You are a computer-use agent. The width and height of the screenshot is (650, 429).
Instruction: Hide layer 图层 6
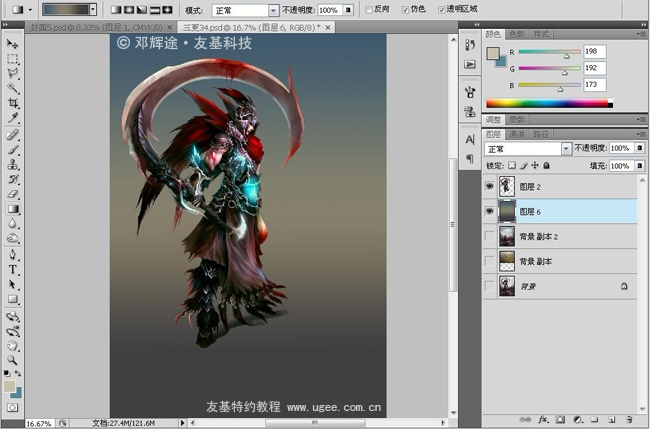[490, 211]
